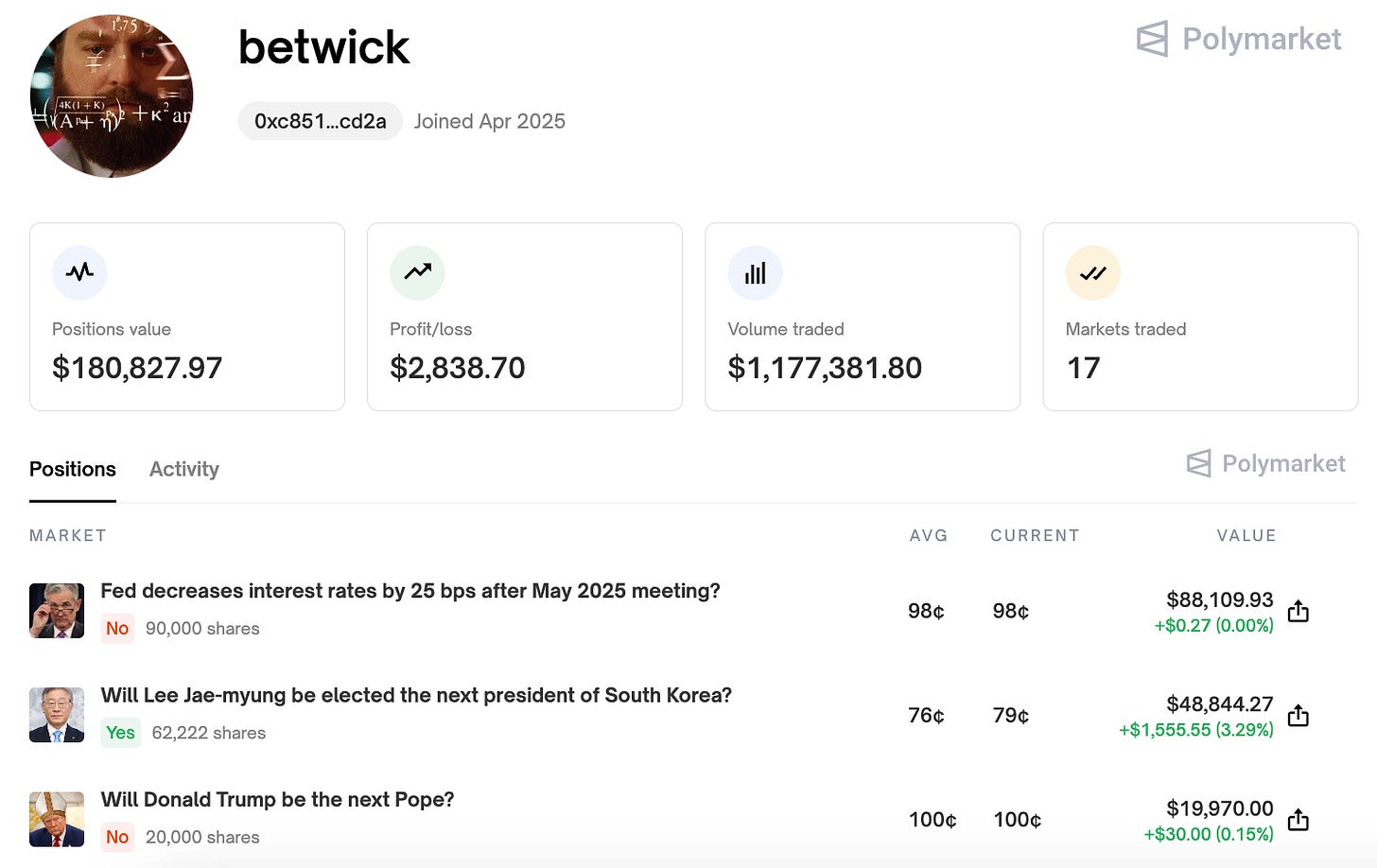
Task: Open the Donald Trump next Pope market
Action: pos(277,799)
